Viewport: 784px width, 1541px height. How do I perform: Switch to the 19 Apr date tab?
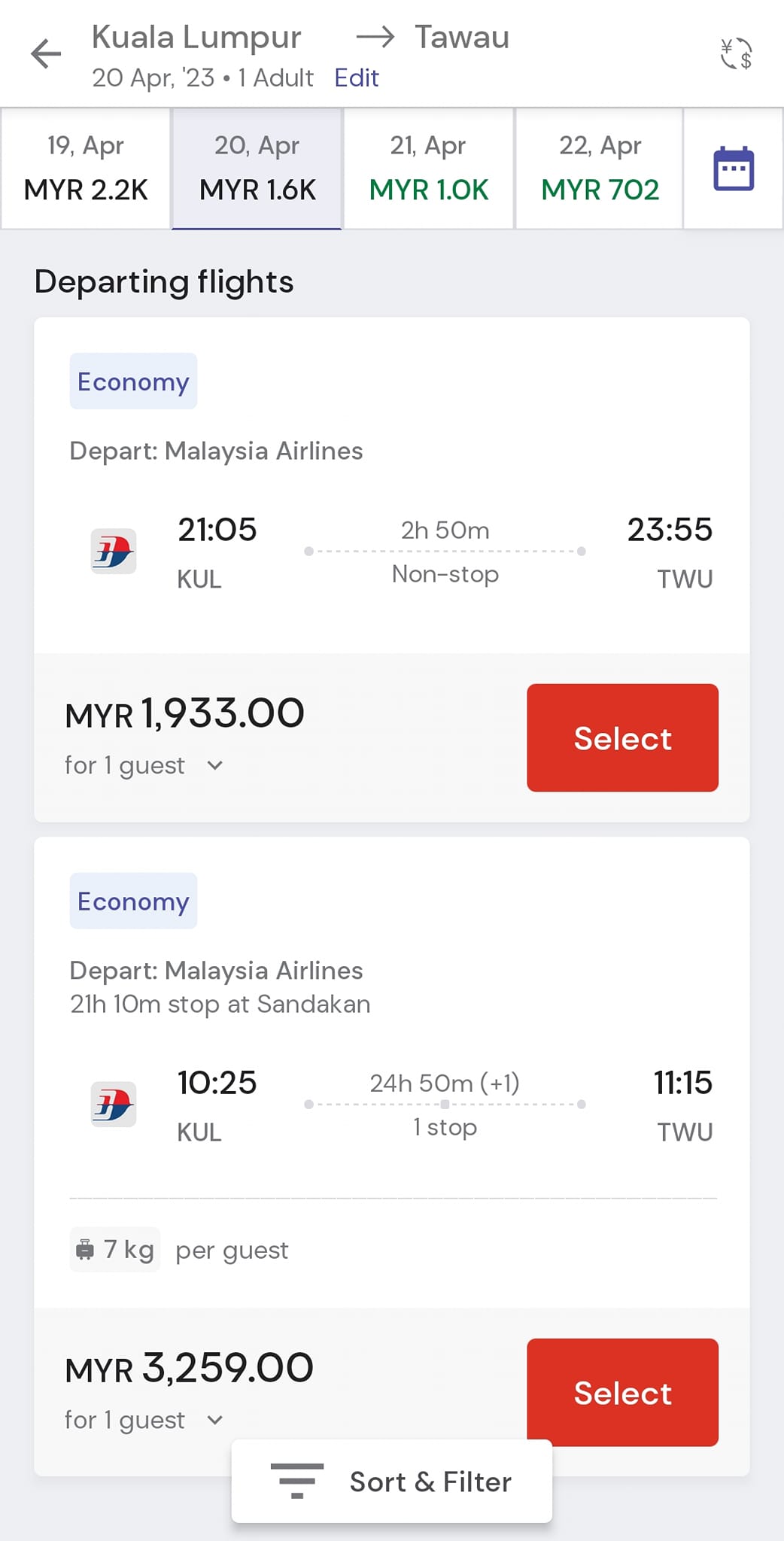pos(86,169)
